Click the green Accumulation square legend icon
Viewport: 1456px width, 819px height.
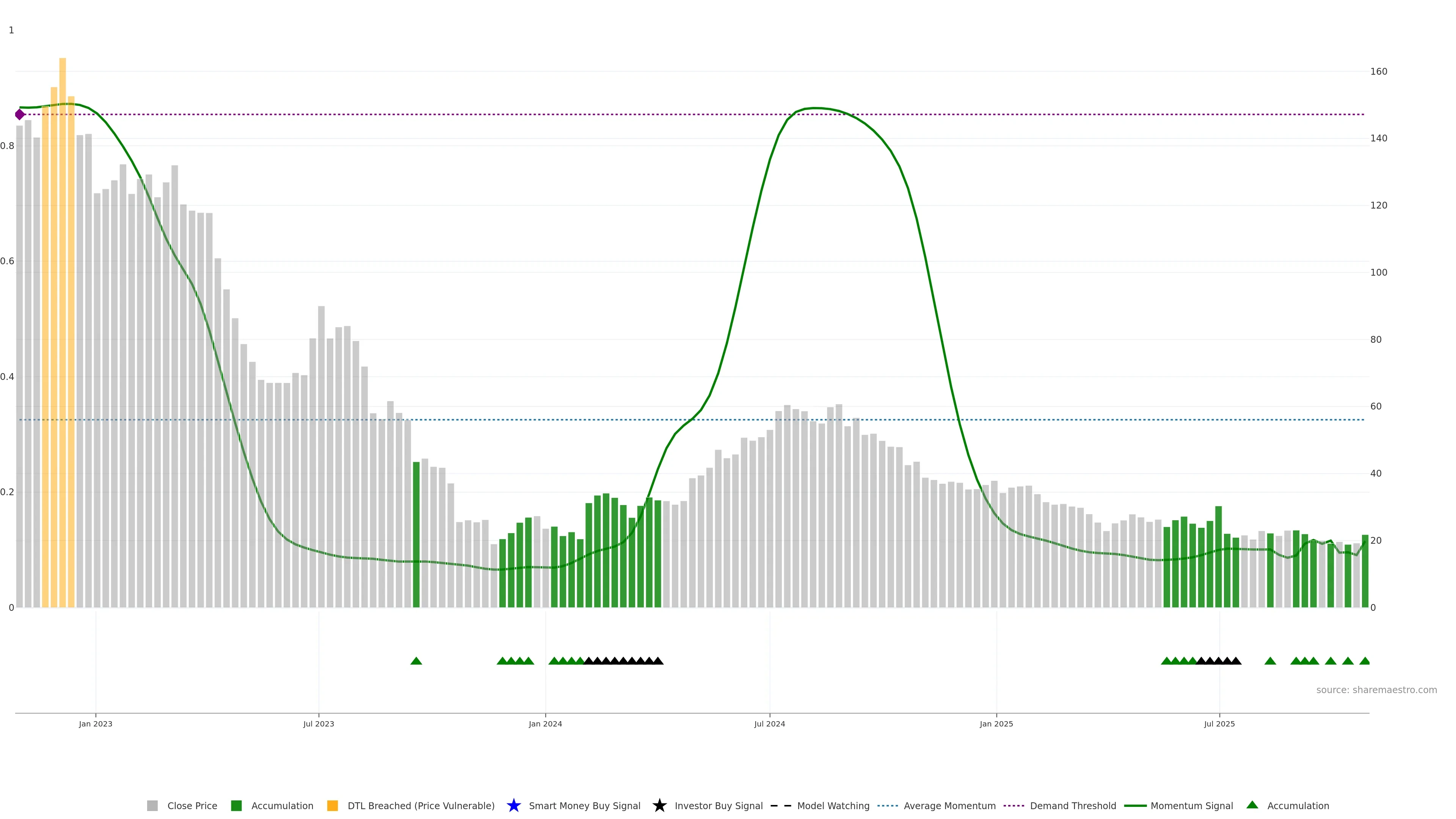[x=236, y=805]
